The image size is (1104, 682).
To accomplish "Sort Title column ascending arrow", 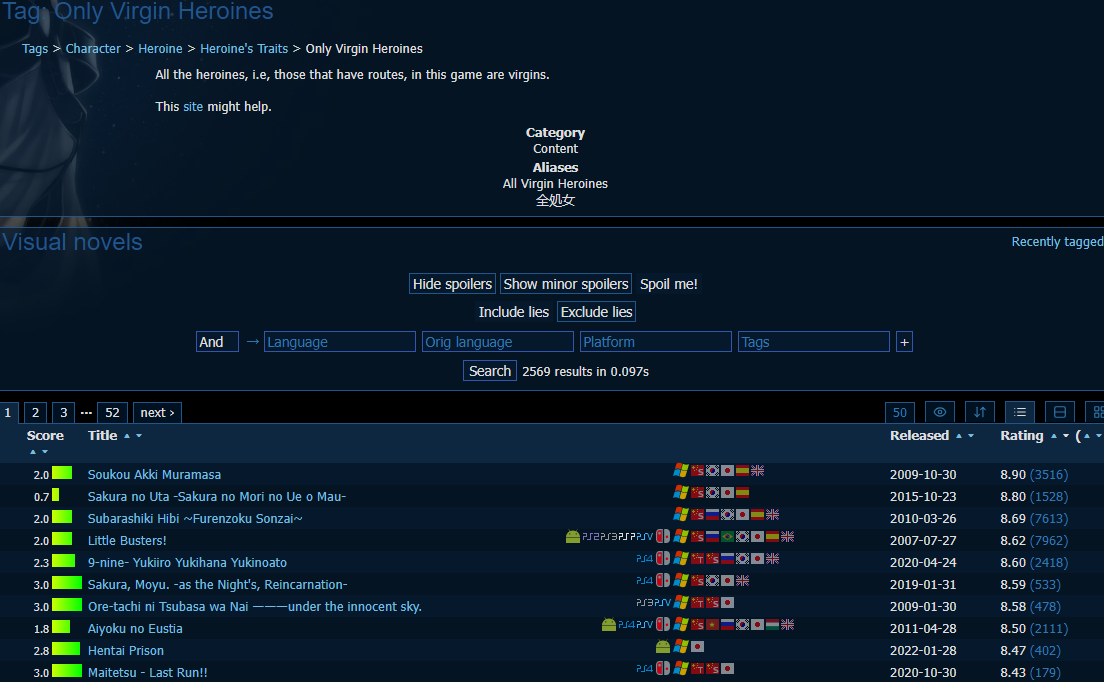I will tap(127, 436).
